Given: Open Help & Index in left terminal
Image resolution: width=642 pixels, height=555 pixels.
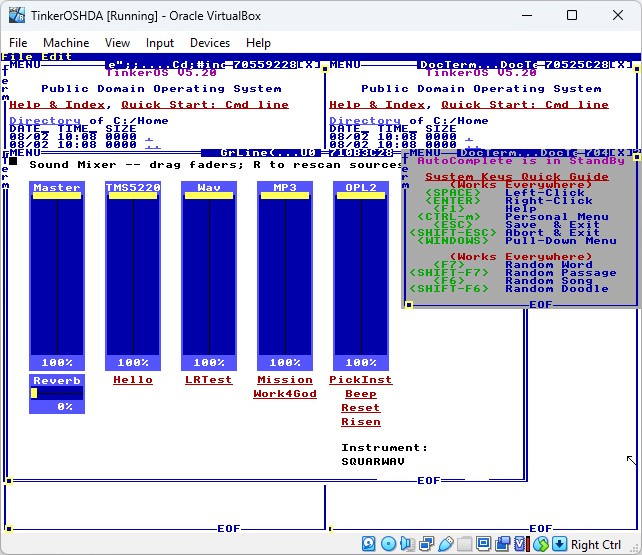Looking at the screenshot, I should pyautogui.click(x=57, y=105).
